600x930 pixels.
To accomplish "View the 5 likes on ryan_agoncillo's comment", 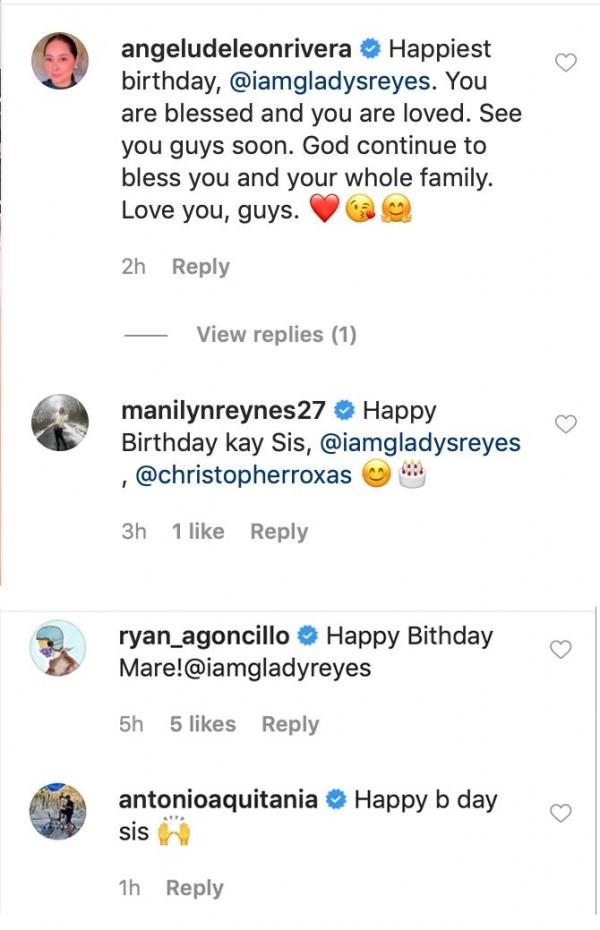I will point(202,724).
